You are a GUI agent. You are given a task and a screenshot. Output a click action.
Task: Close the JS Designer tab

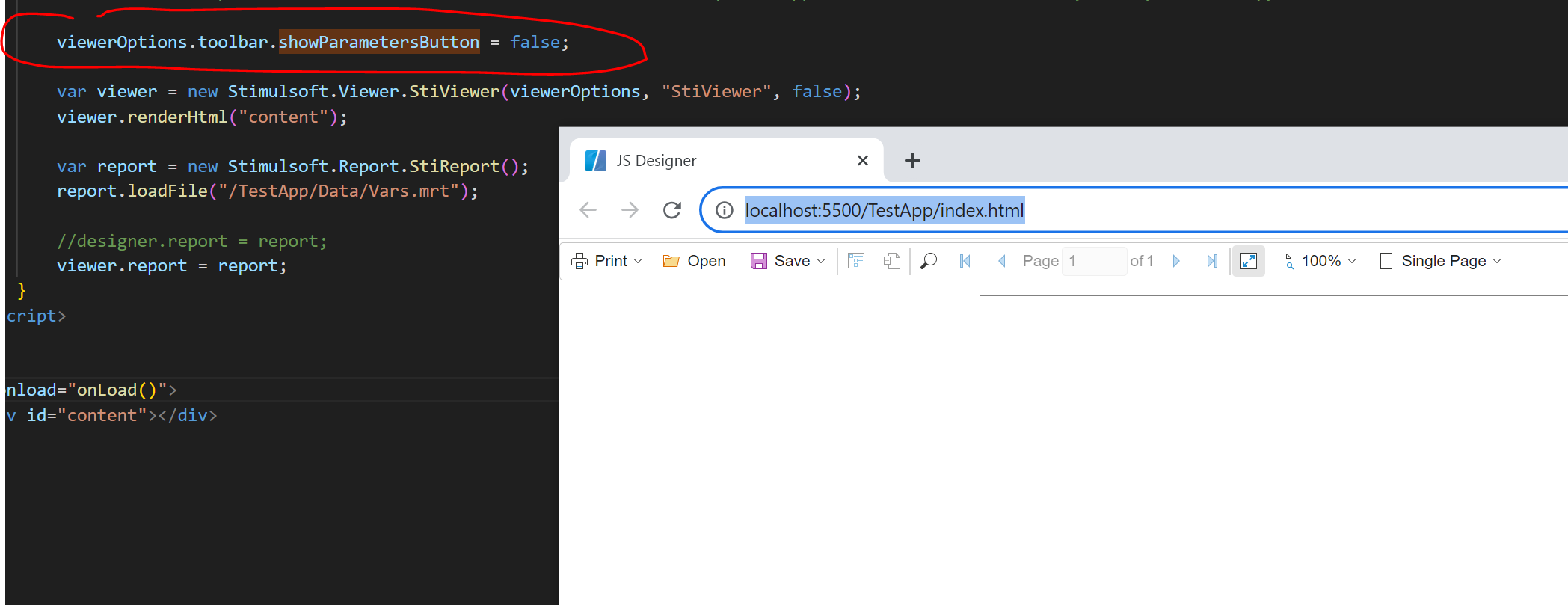click(x=863, y=161)
